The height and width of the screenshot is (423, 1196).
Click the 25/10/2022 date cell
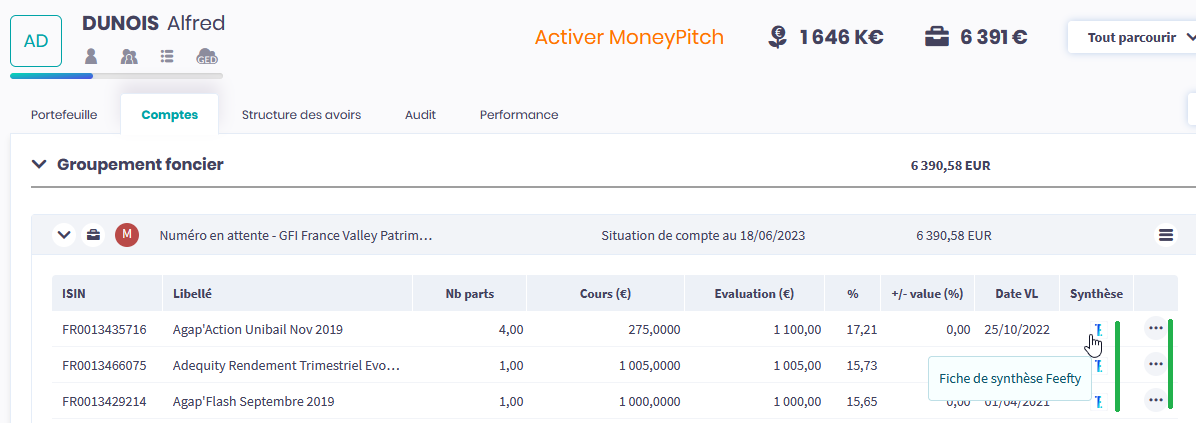[1017, 329]
